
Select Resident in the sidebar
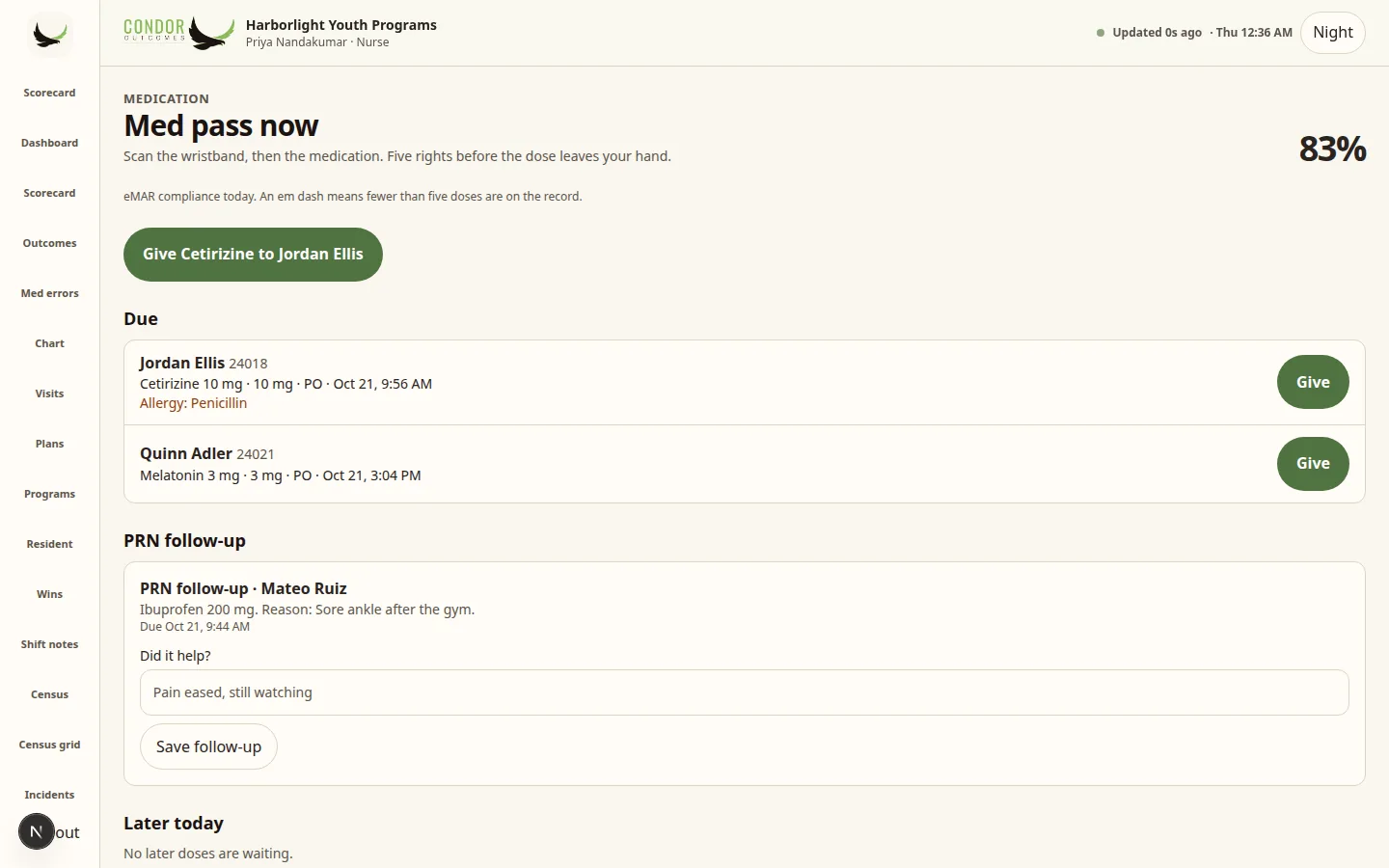point(49,544)
